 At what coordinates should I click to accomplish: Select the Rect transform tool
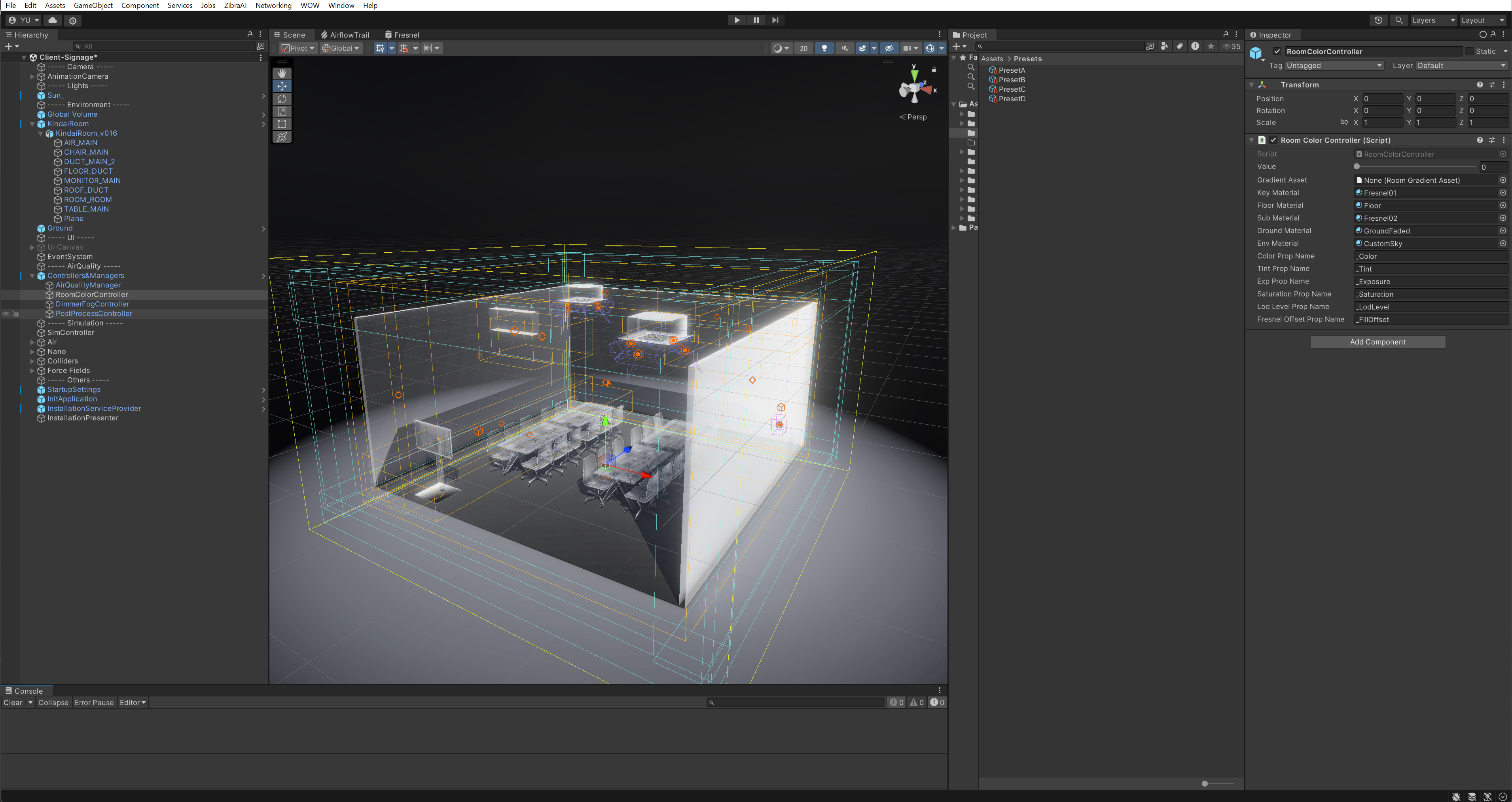click(x=282, y=124)
